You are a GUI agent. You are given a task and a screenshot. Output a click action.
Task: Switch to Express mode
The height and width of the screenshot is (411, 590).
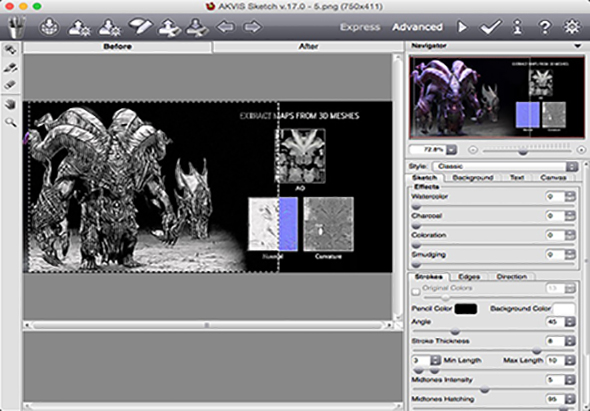(360, 27)
